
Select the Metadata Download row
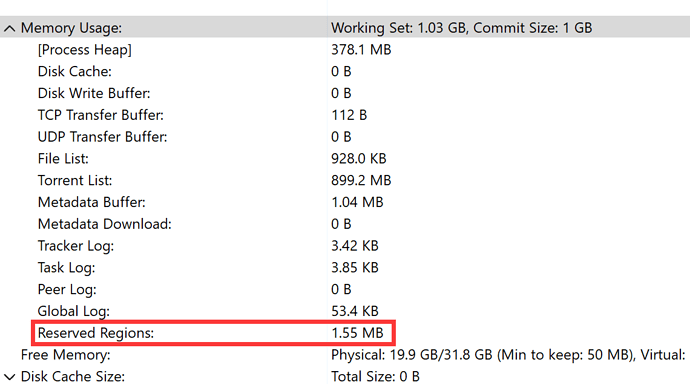(x=345, y=224)
